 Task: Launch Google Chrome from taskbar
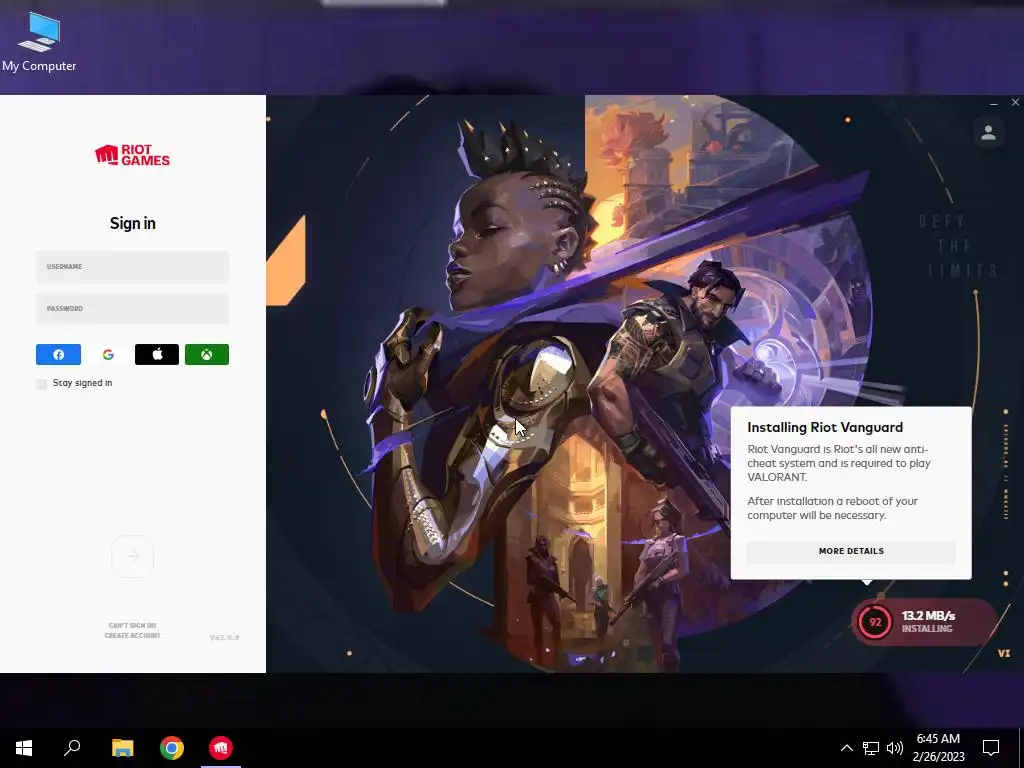coord(172,748)
